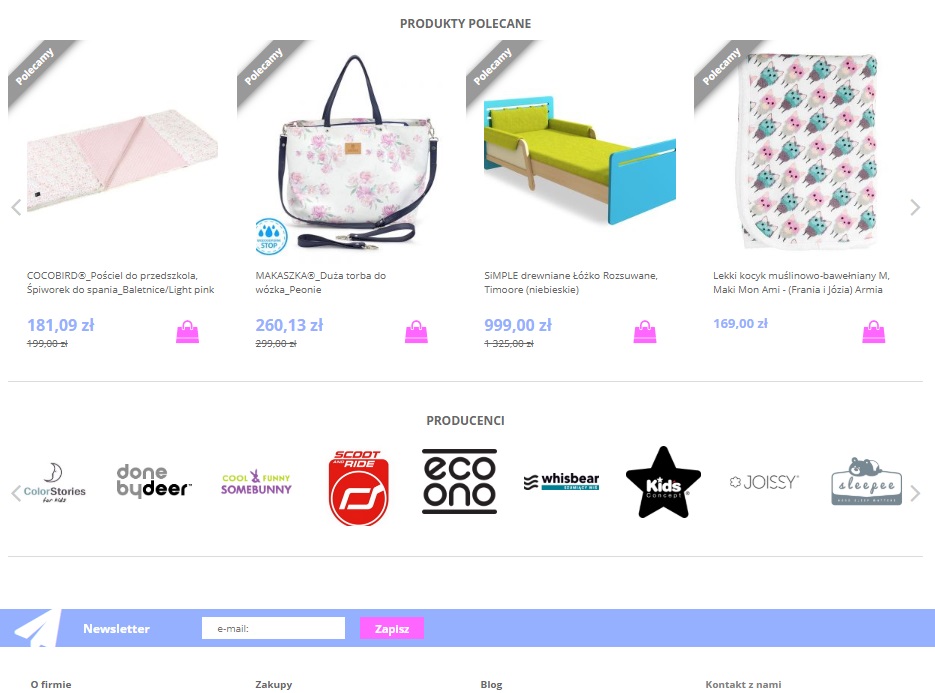935x693 pixels.
Task: Open the SiMPLE drewniane łóżko product title
Action: tap(571, 283)
